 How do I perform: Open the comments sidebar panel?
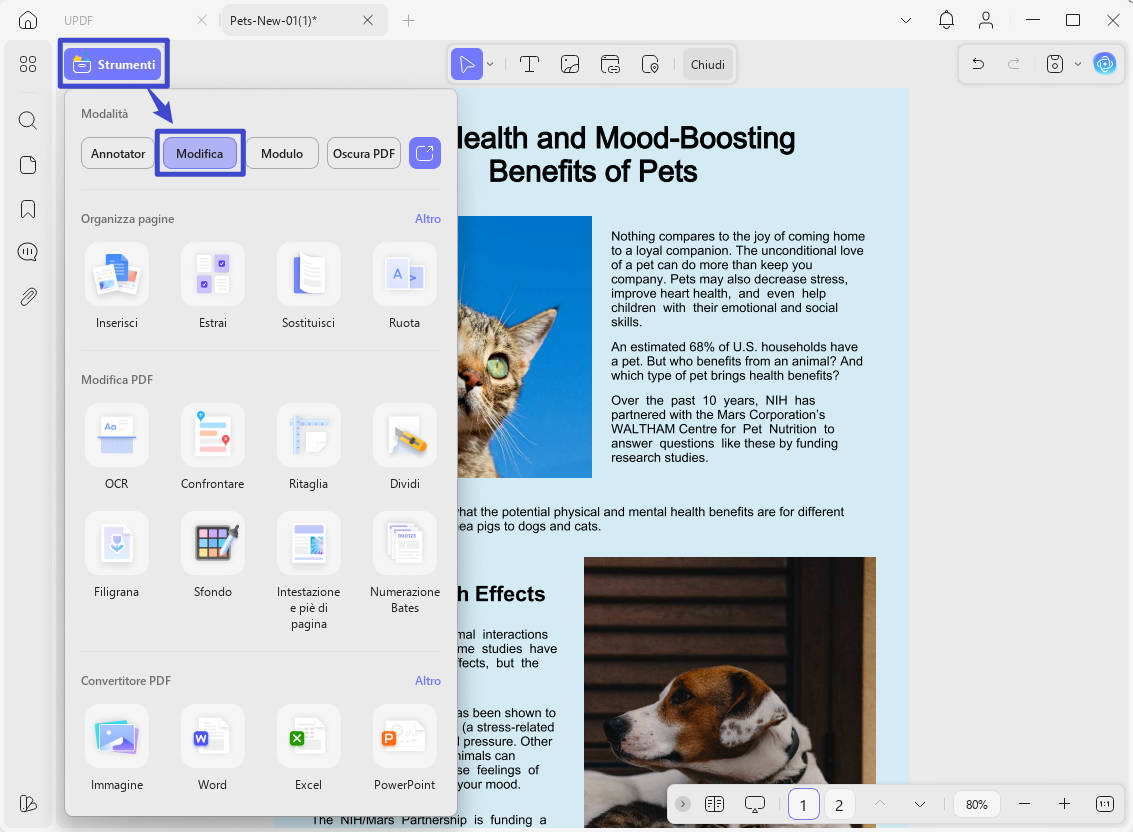click(x=27, y=252)
